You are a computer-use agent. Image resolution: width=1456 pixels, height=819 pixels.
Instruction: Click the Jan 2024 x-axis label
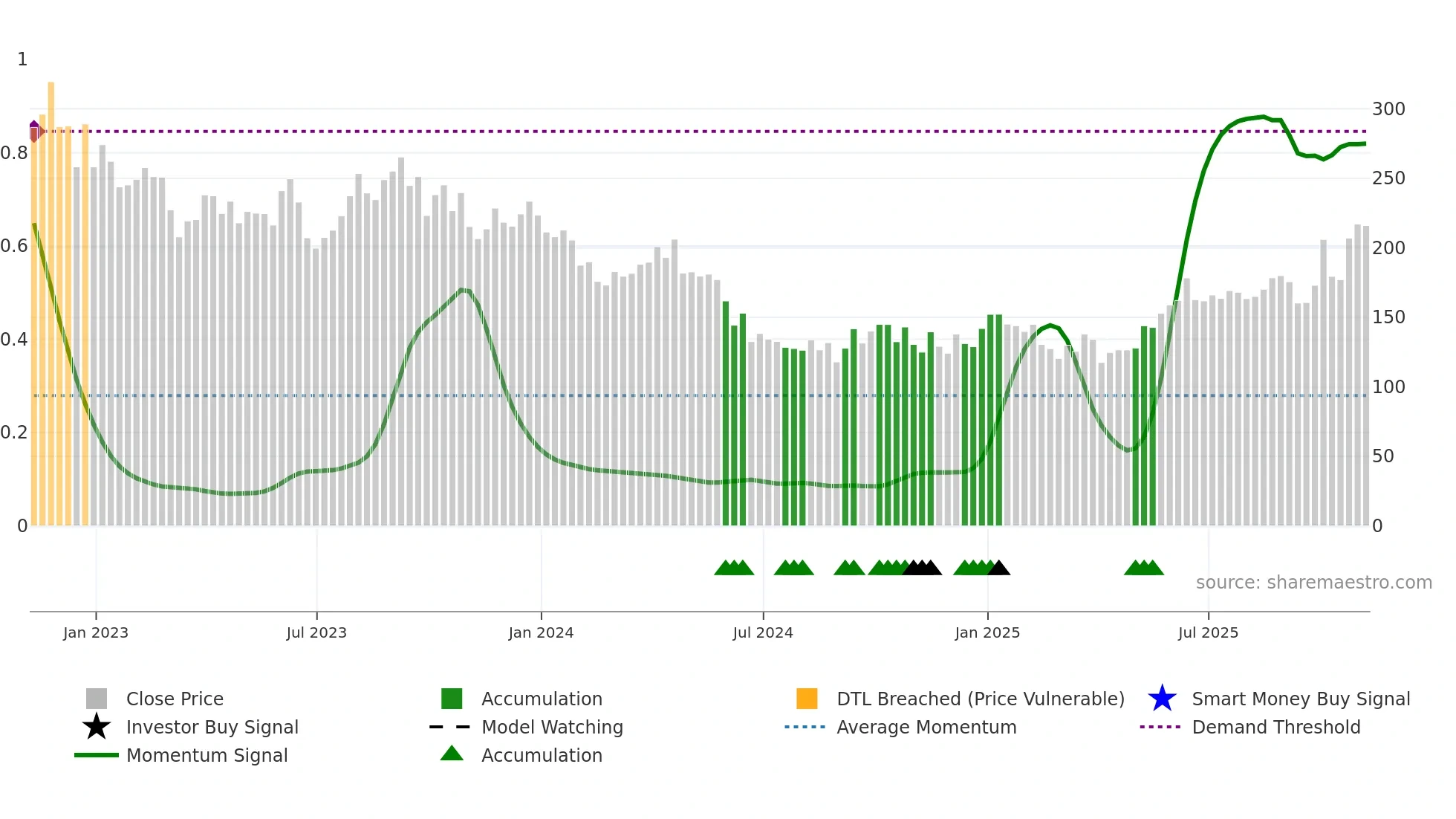[541, 632]
